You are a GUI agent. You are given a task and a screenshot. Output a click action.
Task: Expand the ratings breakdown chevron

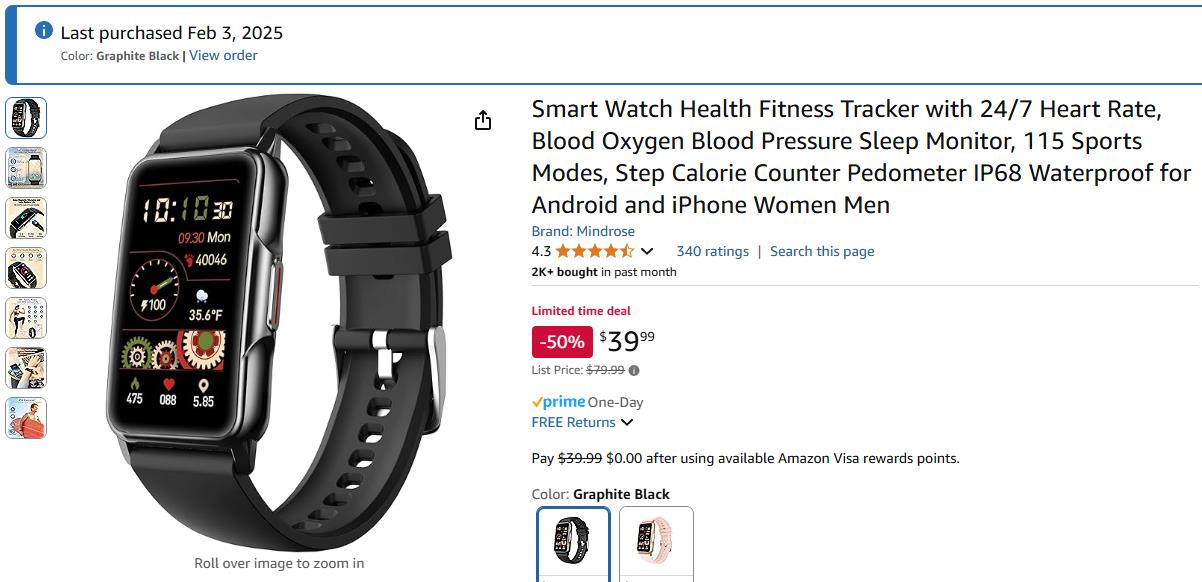647,251
